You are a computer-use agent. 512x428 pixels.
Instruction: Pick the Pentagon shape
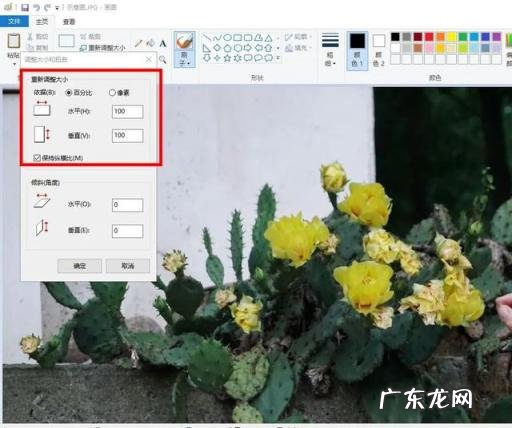227,48
